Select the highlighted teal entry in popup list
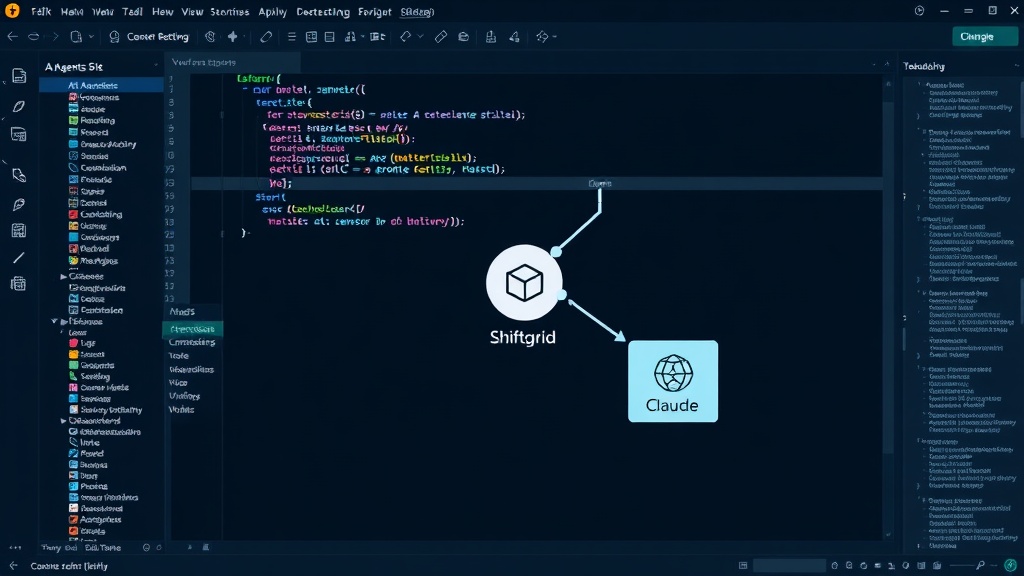The width and height of the screenshot is (1024, 576). tap(193, 329)
